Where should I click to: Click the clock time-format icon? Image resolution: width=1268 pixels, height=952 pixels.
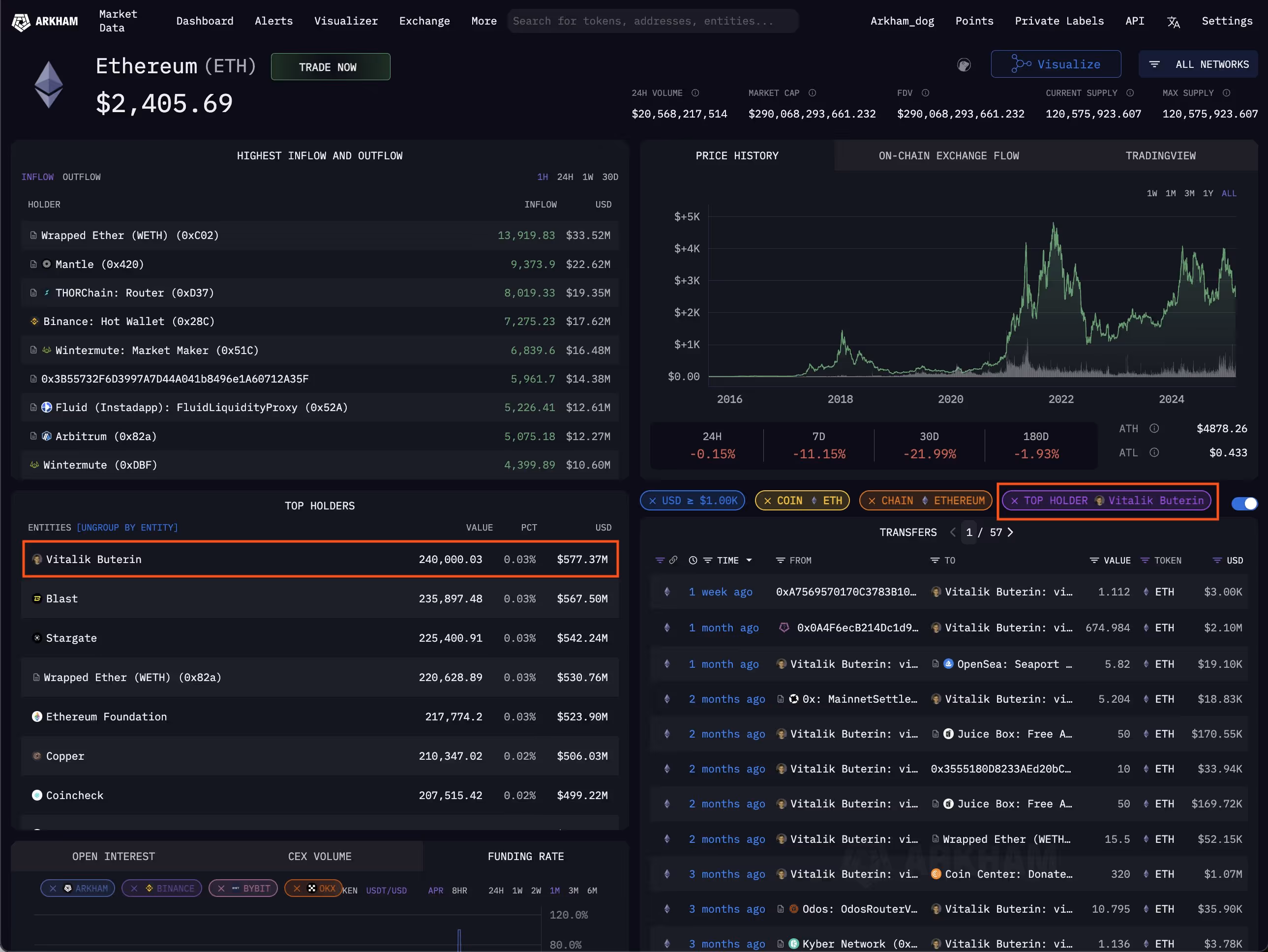click(x=693, y=561)
